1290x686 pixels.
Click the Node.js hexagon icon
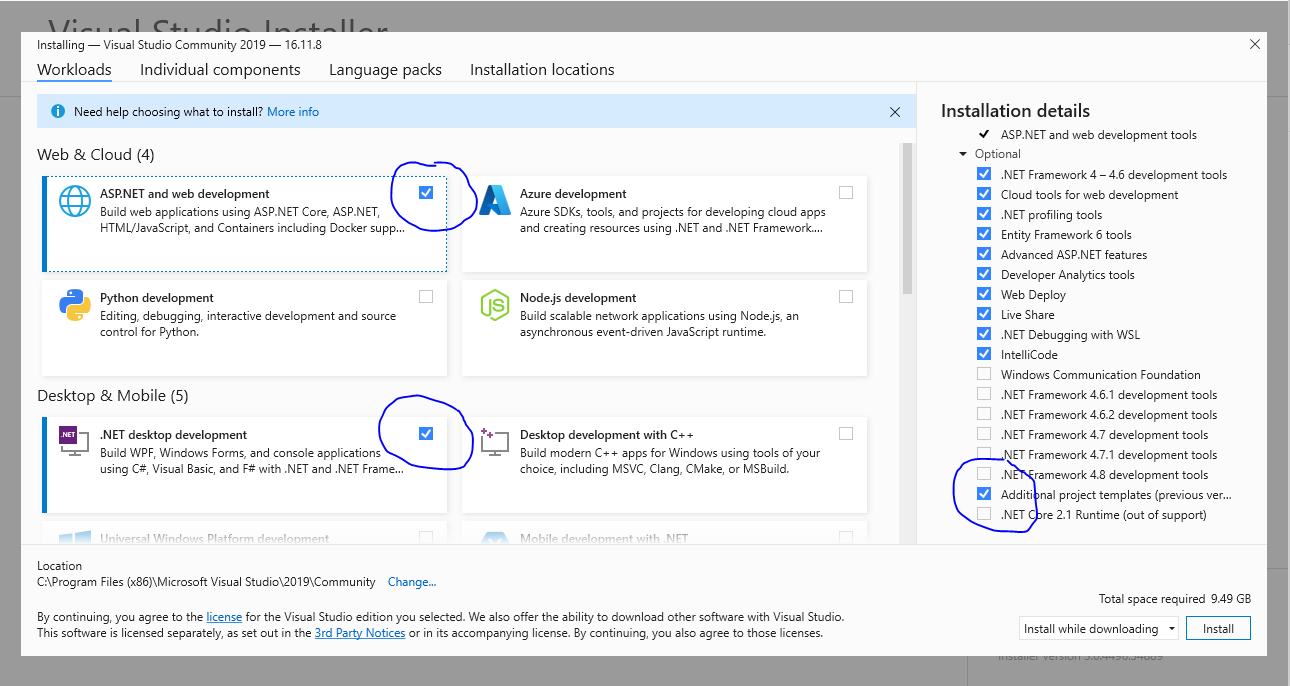(x=495, y=305)
